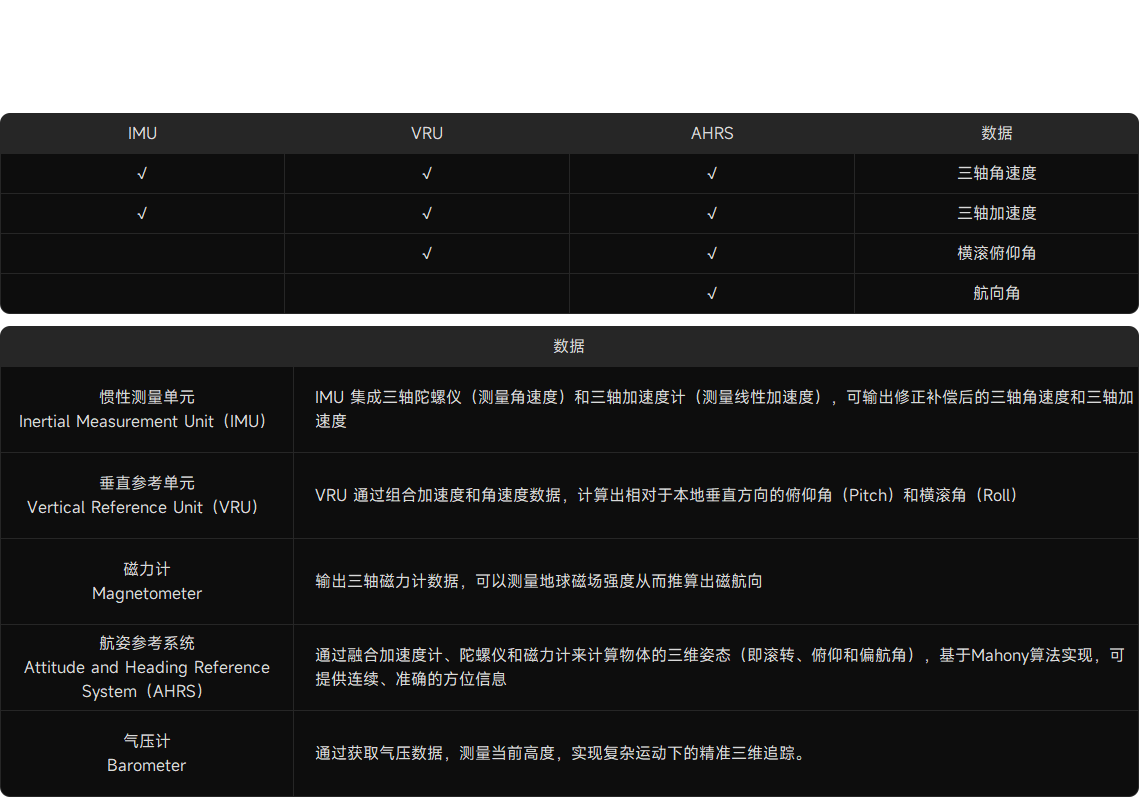The image size is (1139, 797).
Task: Click the IMU checkmark for 三轴角速度
Action: coord(142,173)
